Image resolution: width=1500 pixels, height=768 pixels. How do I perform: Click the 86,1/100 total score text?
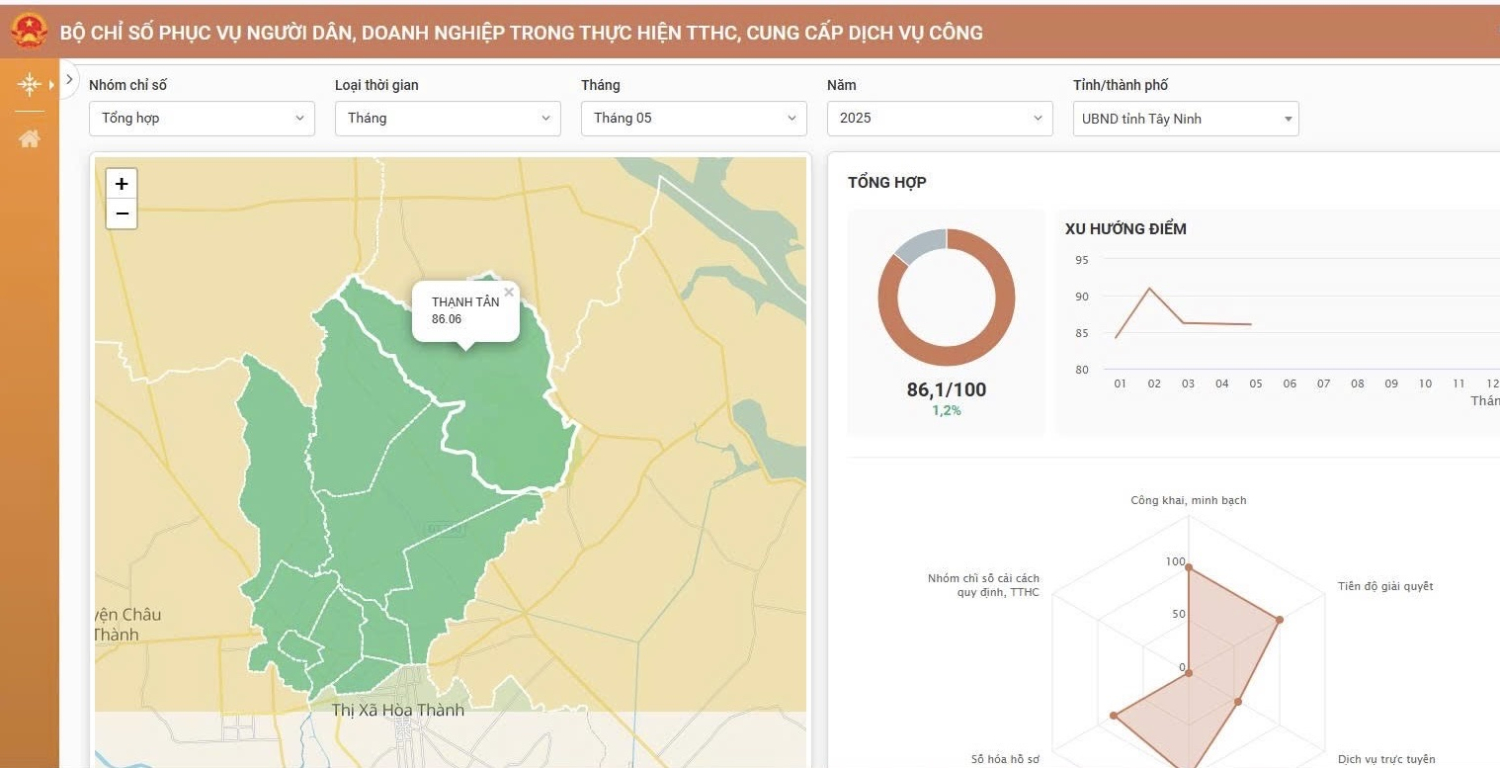946,390
